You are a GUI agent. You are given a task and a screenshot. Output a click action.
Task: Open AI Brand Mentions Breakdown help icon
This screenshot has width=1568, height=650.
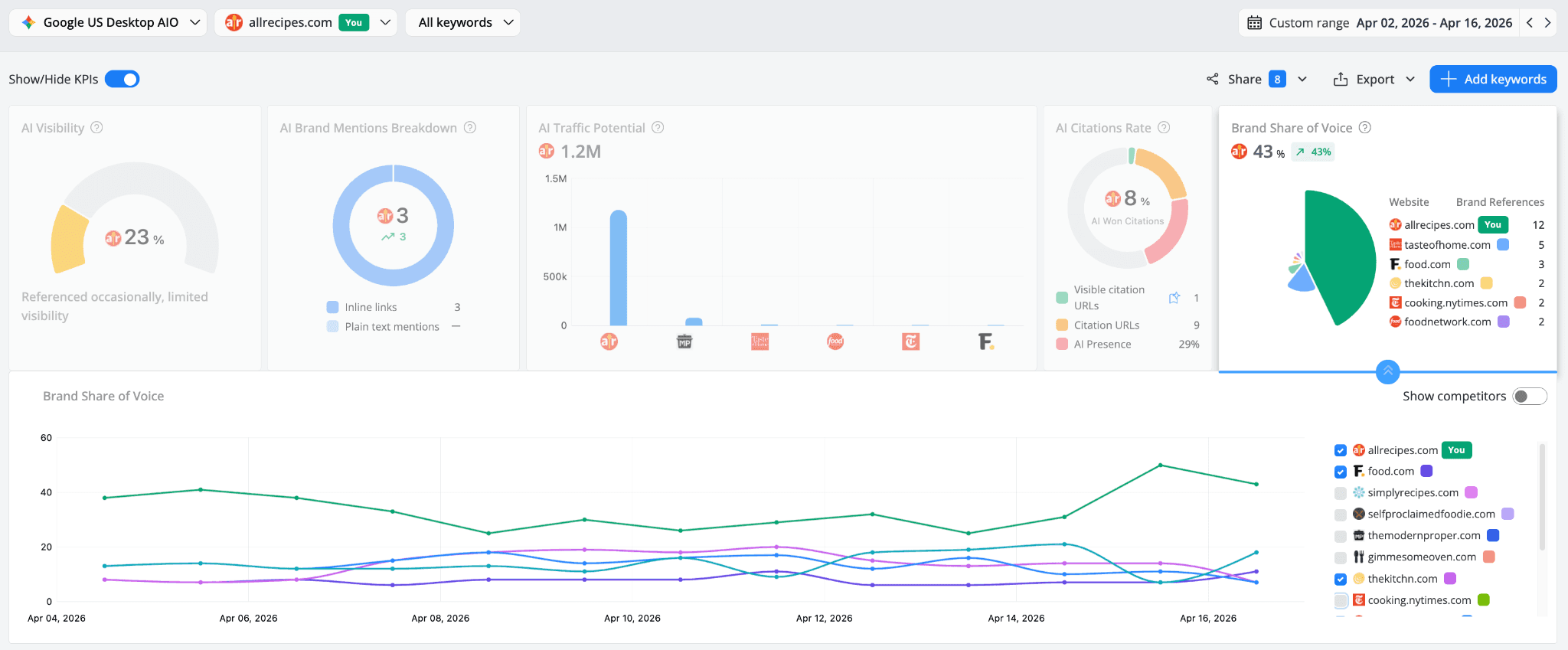[x=470, y=127]
